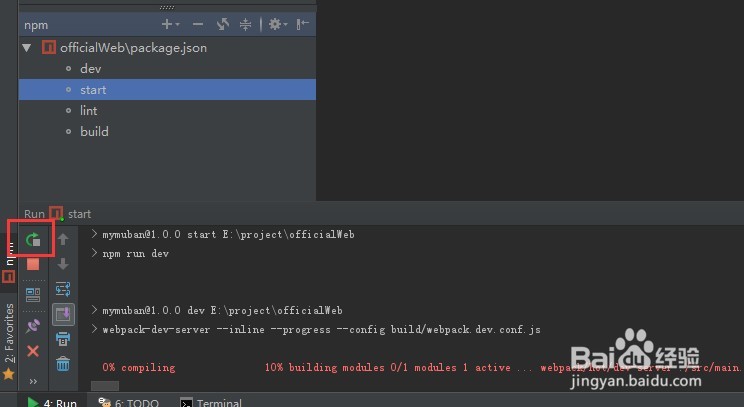Pin the Run tab
744x407 pixels.
point(33,325)
